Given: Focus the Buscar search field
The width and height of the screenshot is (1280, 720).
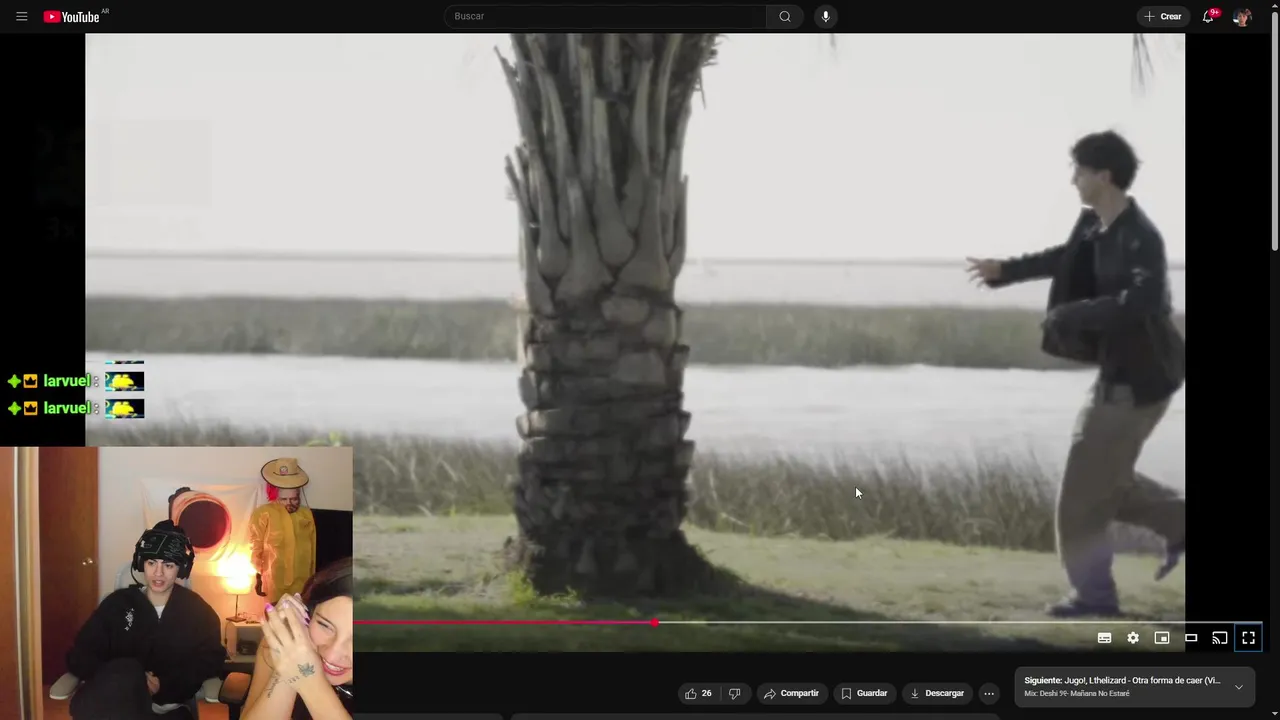Looking at the screenshot, I should [605, 16].
